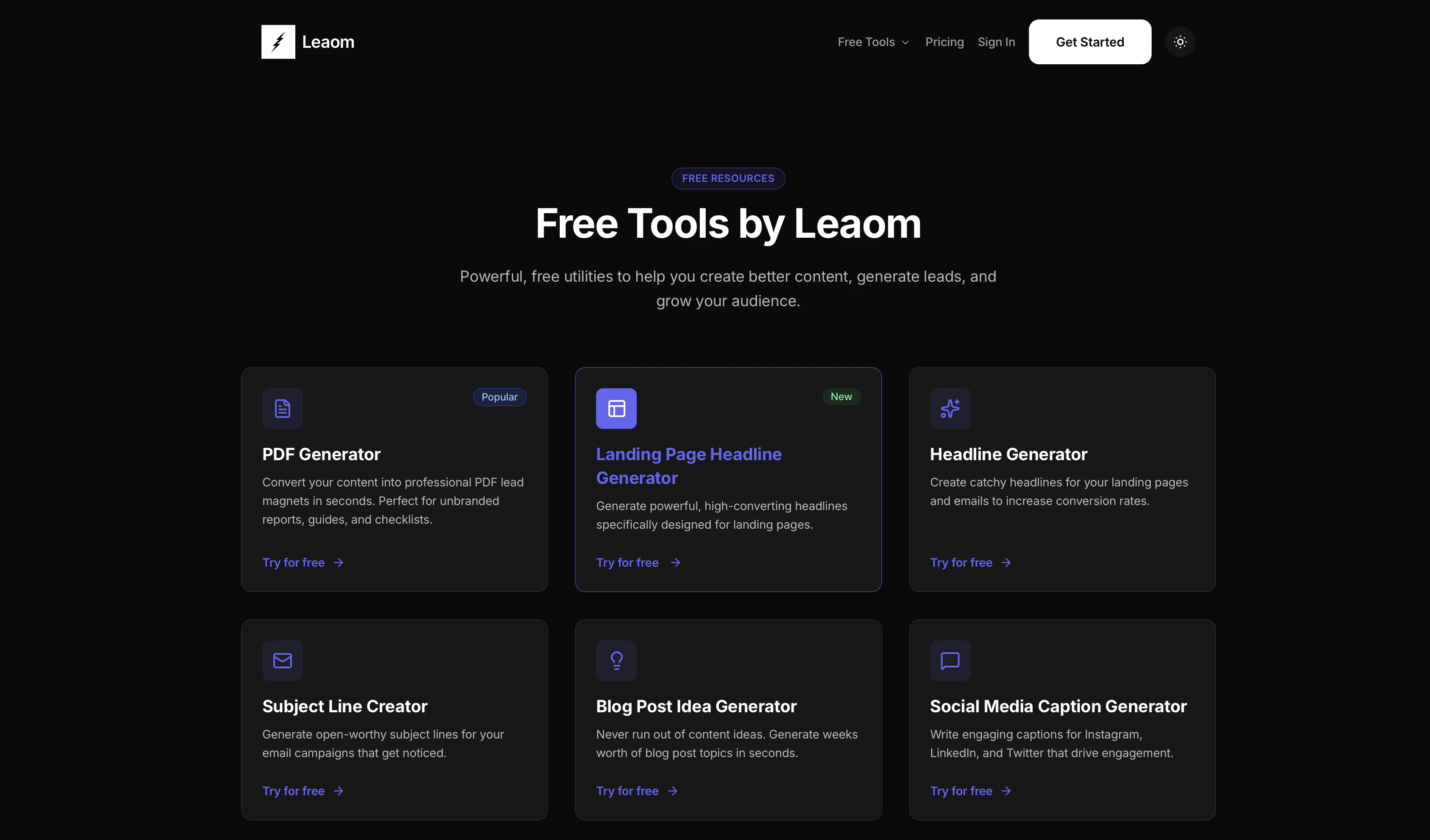Click the PDF Generator document icon

283,409
